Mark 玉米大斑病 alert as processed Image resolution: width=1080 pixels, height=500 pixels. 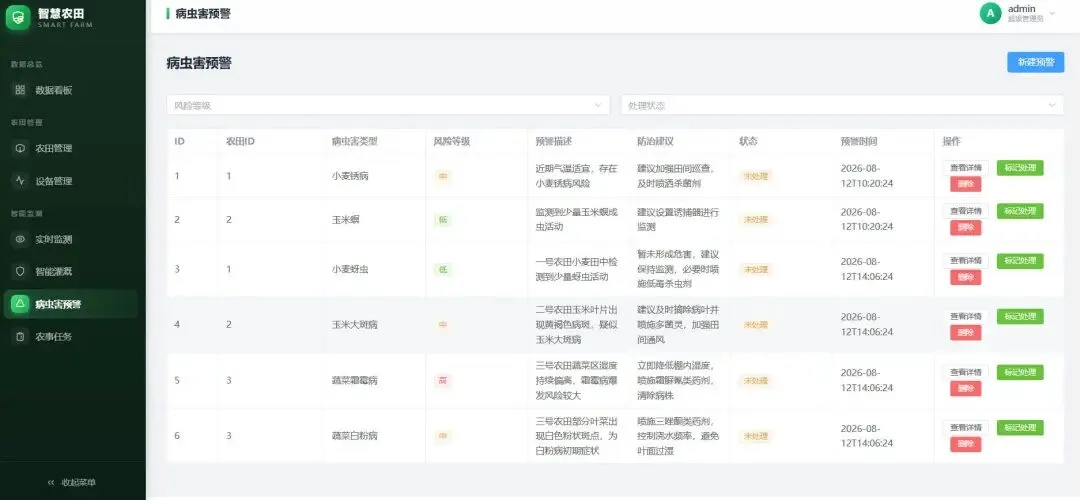tap(1020, 316)
